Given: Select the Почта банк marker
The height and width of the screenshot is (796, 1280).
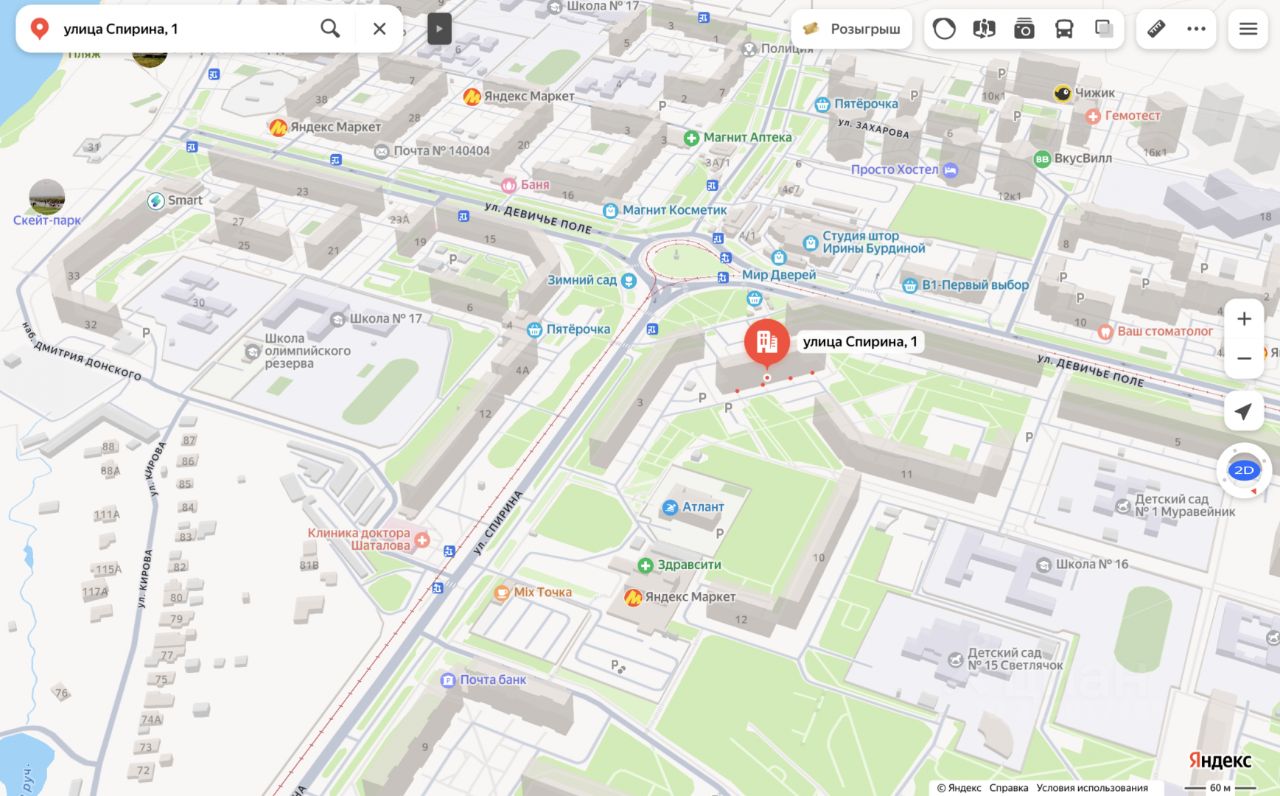Looking at the screenshot, I should 448,680.
